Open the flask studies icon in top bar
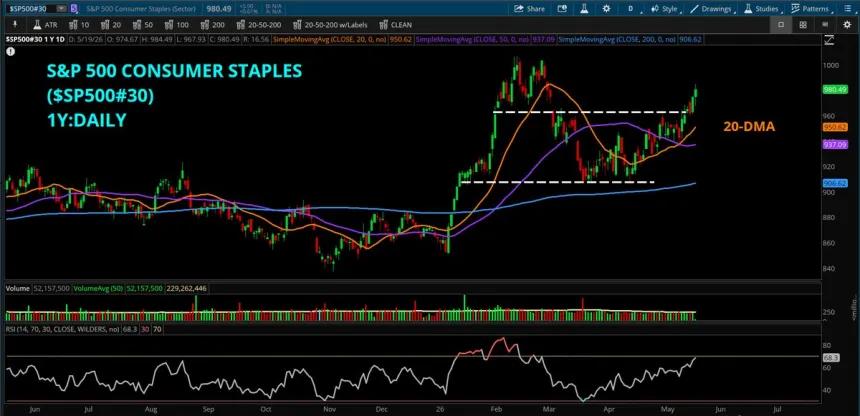 click(x=584, y=9)
